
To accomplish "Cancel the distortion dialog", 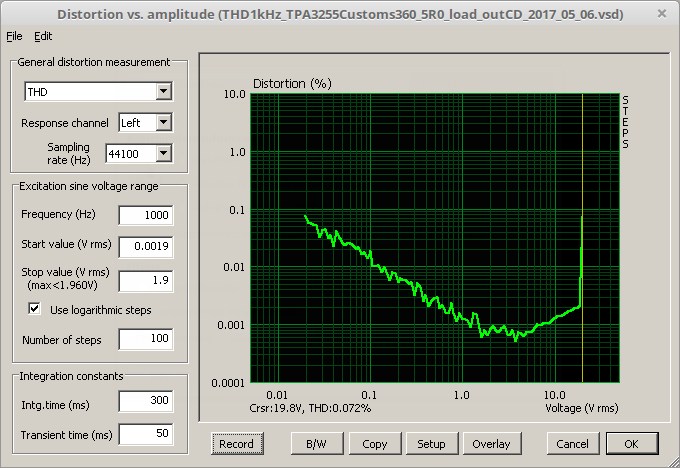I will 573,444.
